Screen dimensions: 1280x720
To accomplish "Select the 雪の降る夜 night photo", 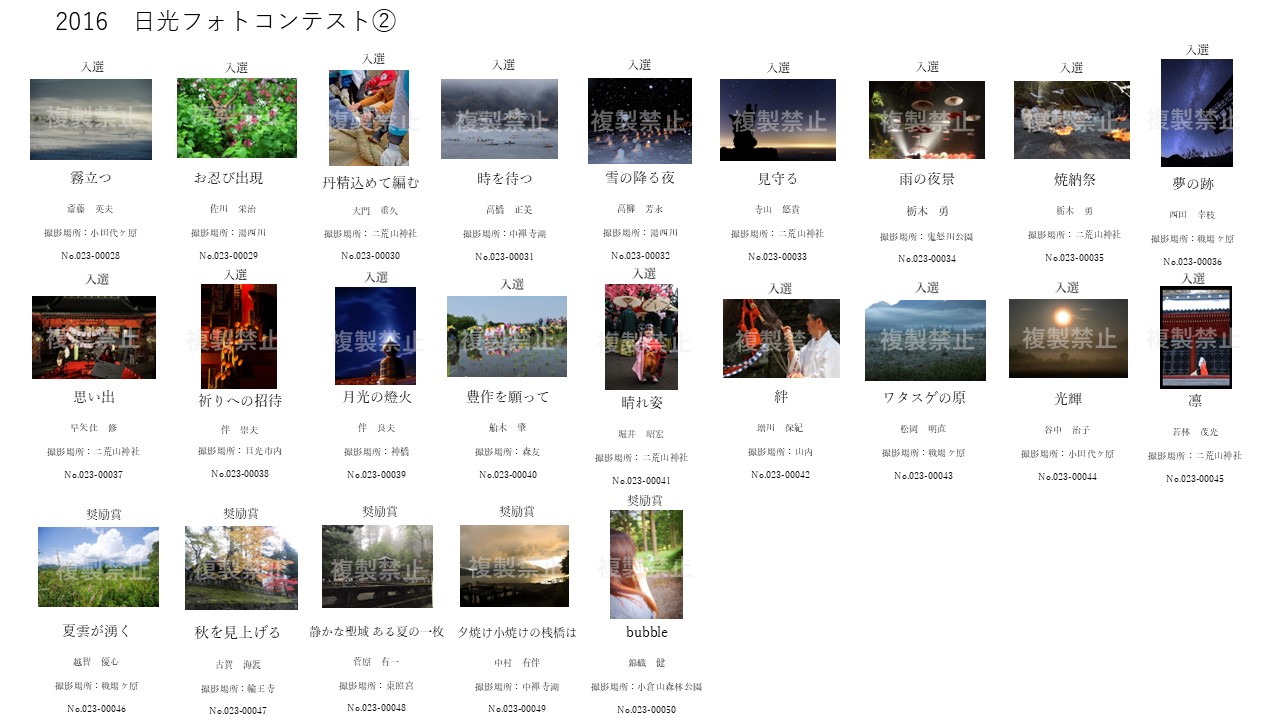I will click(640, 120).
